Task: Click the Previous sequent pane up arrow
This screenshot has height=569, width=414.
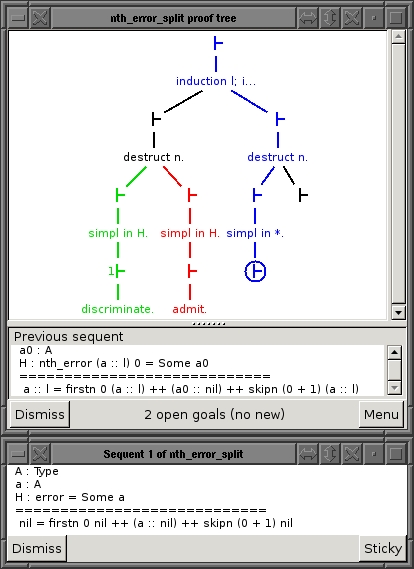Action: tap(394, 352)
